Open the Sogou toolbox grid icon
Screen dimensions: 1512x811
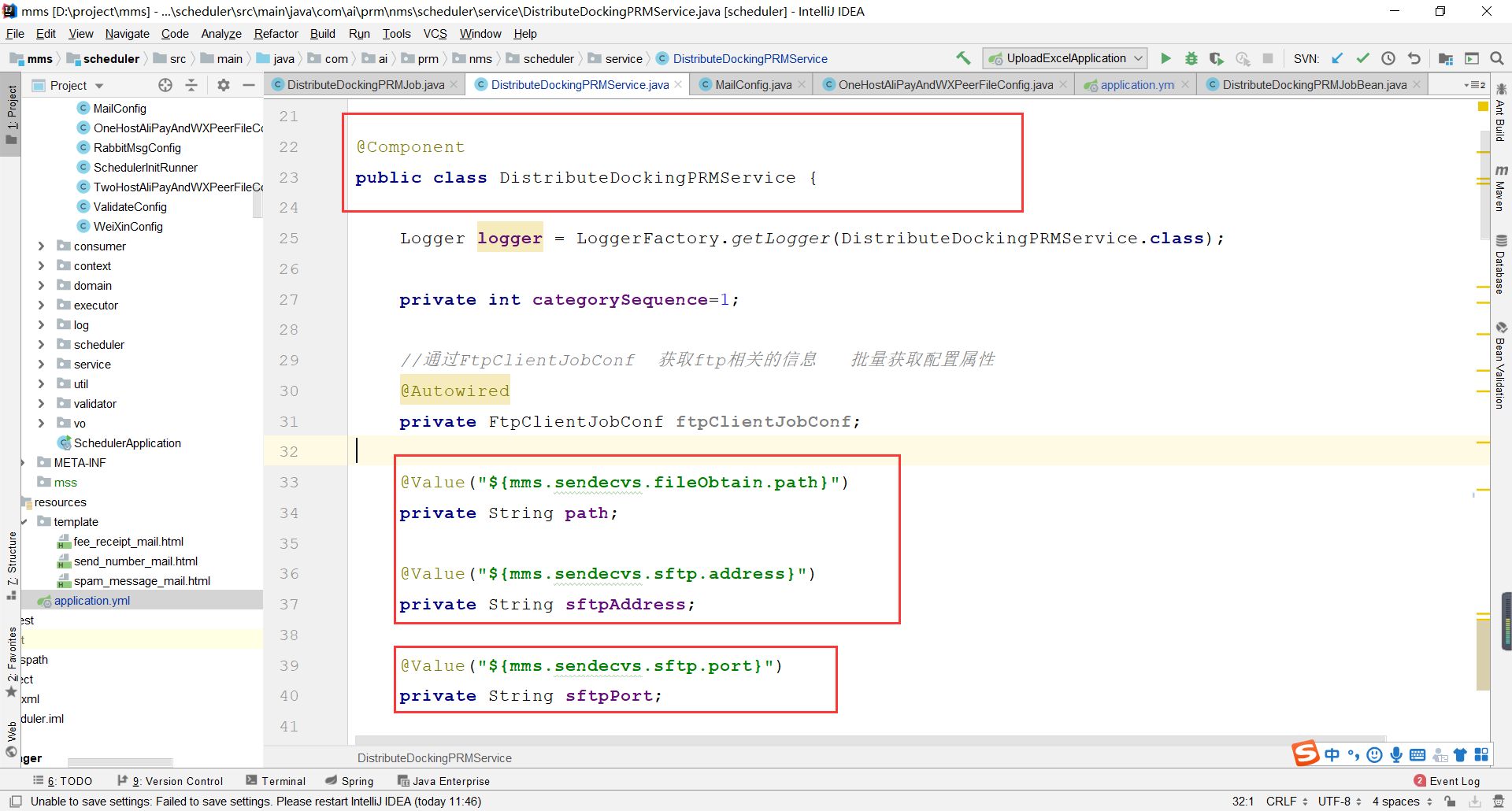[1481, 755]
